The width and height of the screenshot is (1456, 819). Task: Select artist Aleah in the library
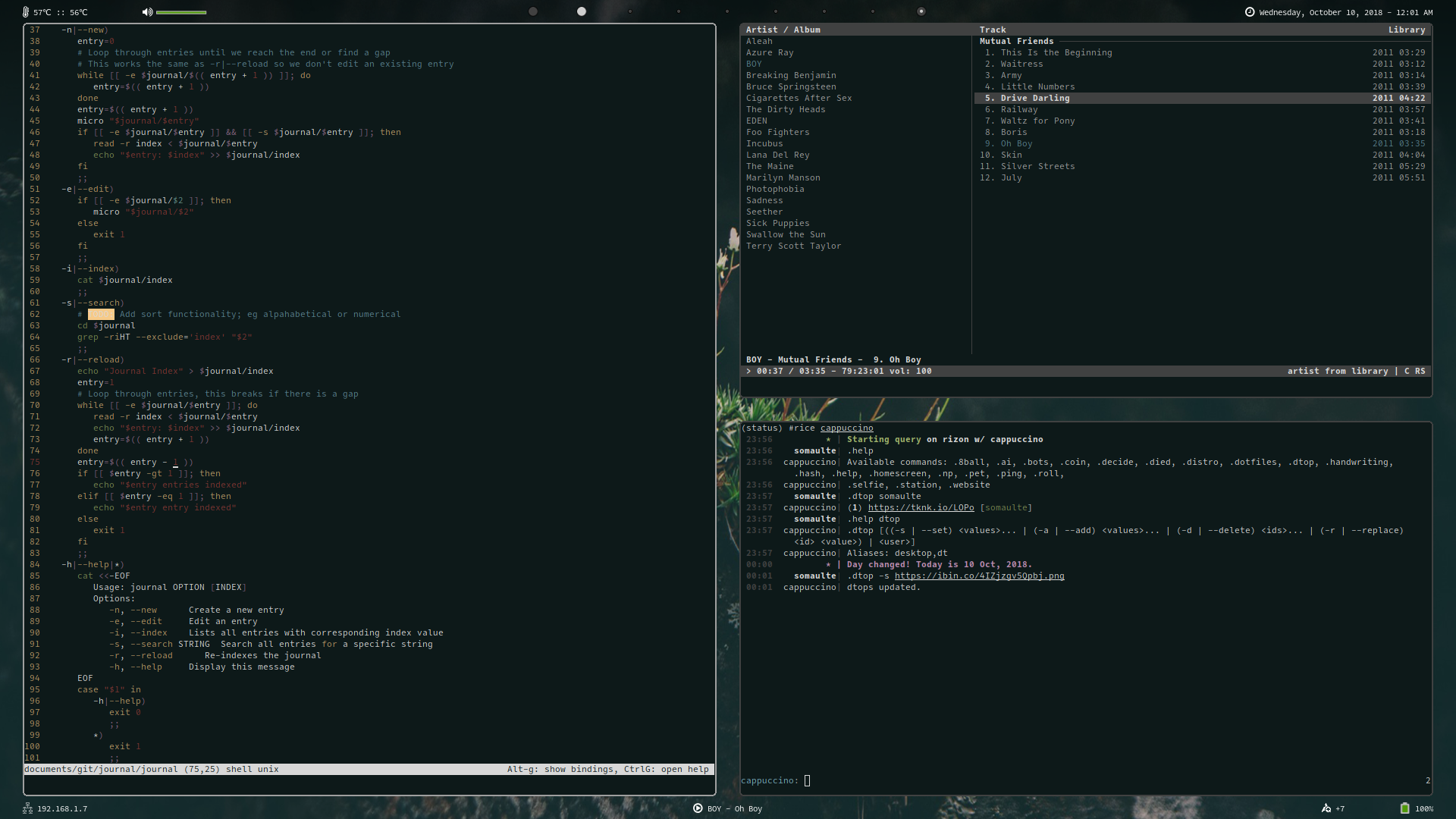coord(759,42)
